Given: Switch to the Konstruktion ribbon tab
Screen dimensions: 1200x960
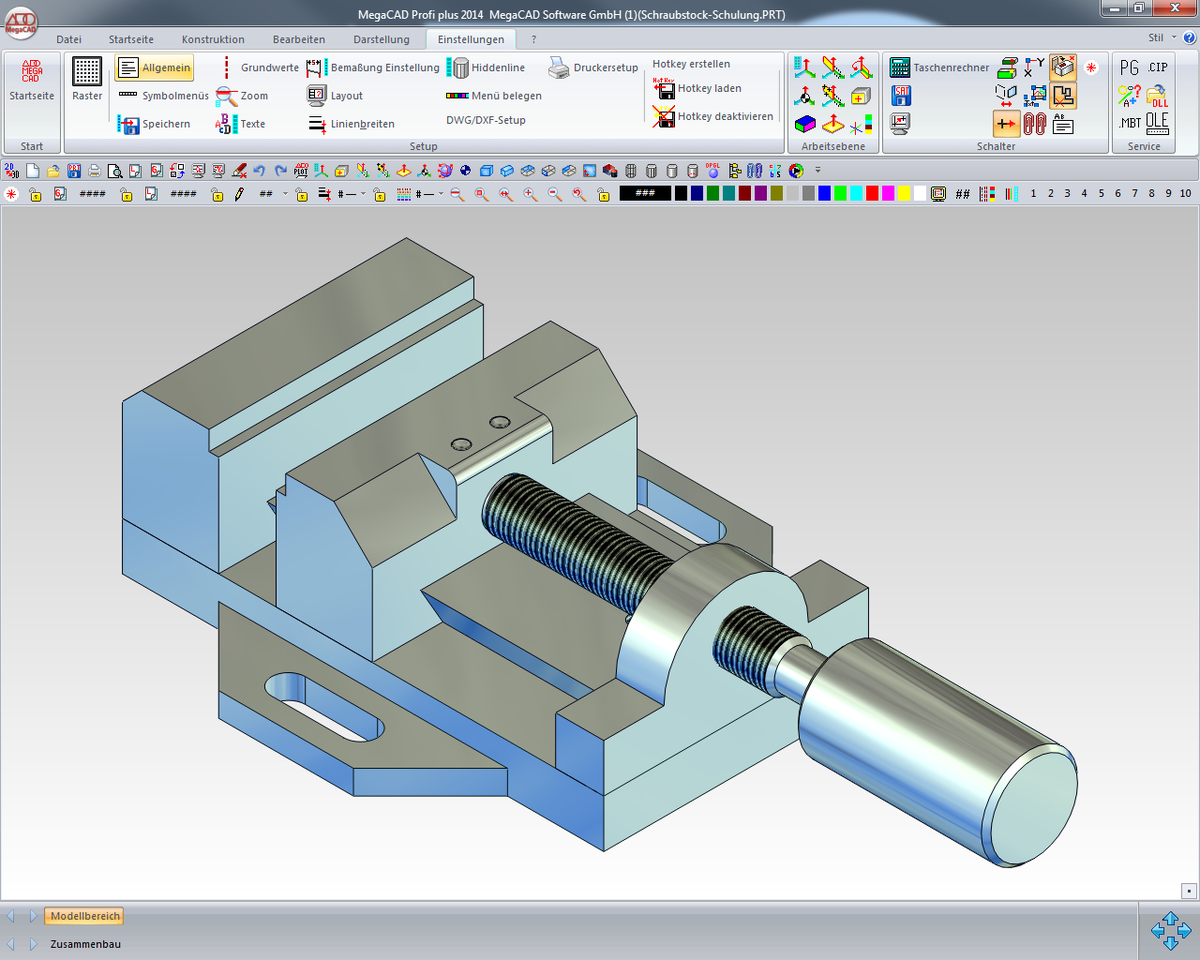Looking at the screenshot, I should [213, 39].
